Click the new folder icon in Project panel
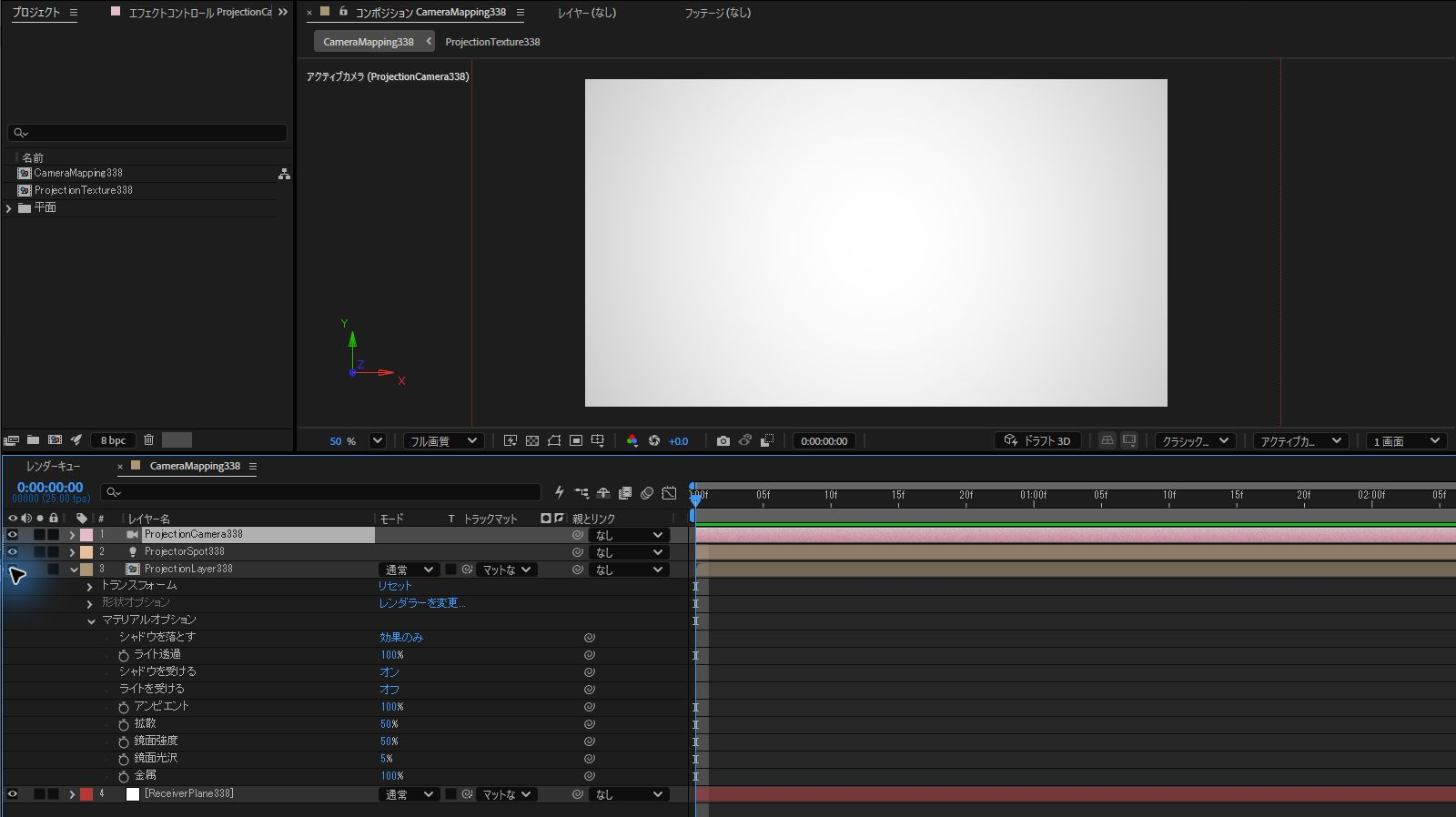The width and height of the screenshot is (1456, 817). click(x=33, y=440)
